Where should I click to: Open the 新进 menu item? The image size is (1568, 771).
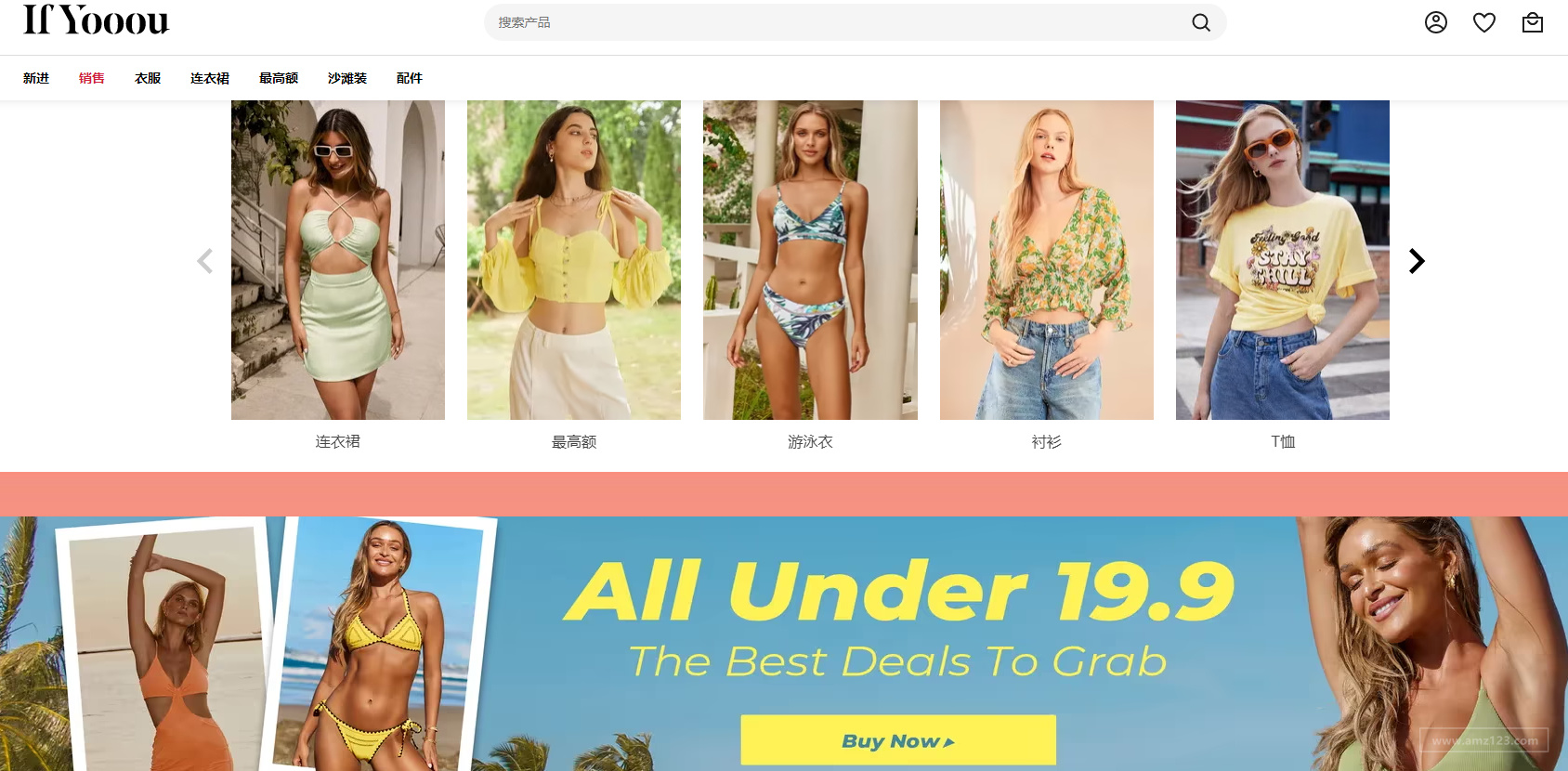36,78
